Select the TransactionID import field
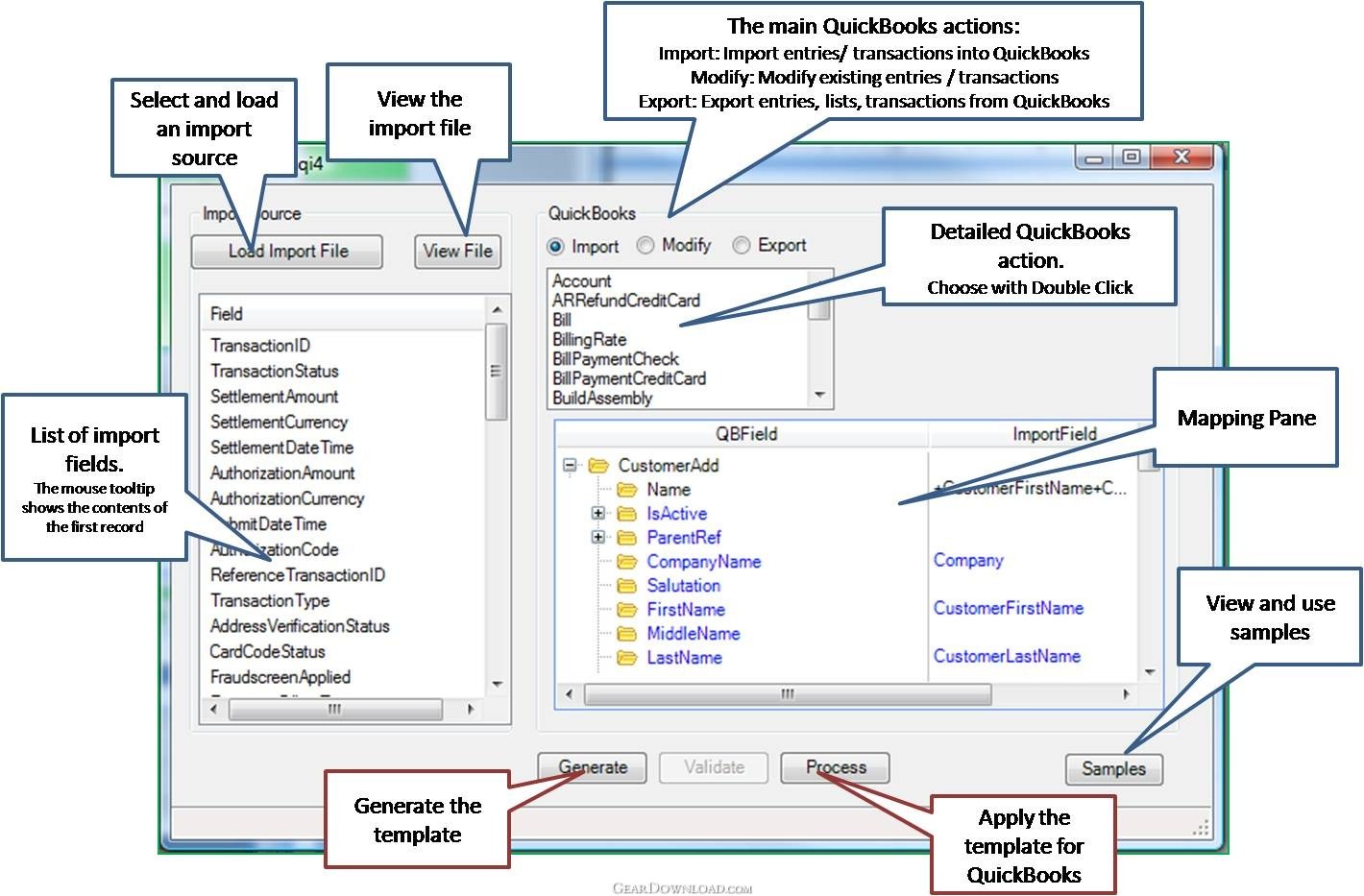Viewport: 1364px width, 896px height. [260, 346]
